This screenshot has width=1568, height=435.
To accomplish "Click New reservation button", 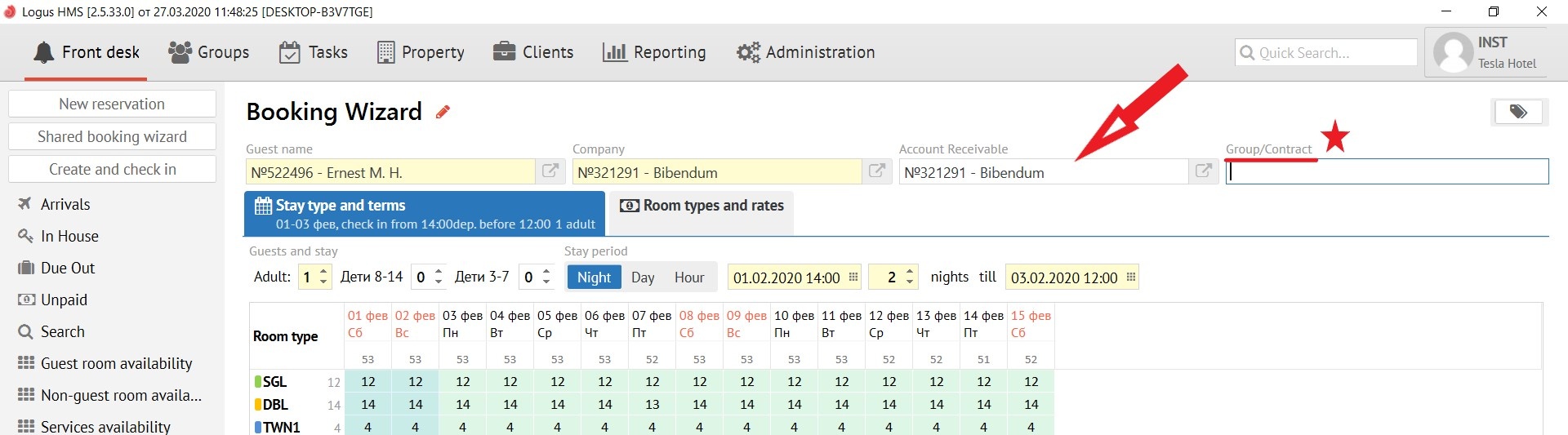I will [x=112, y=104].
